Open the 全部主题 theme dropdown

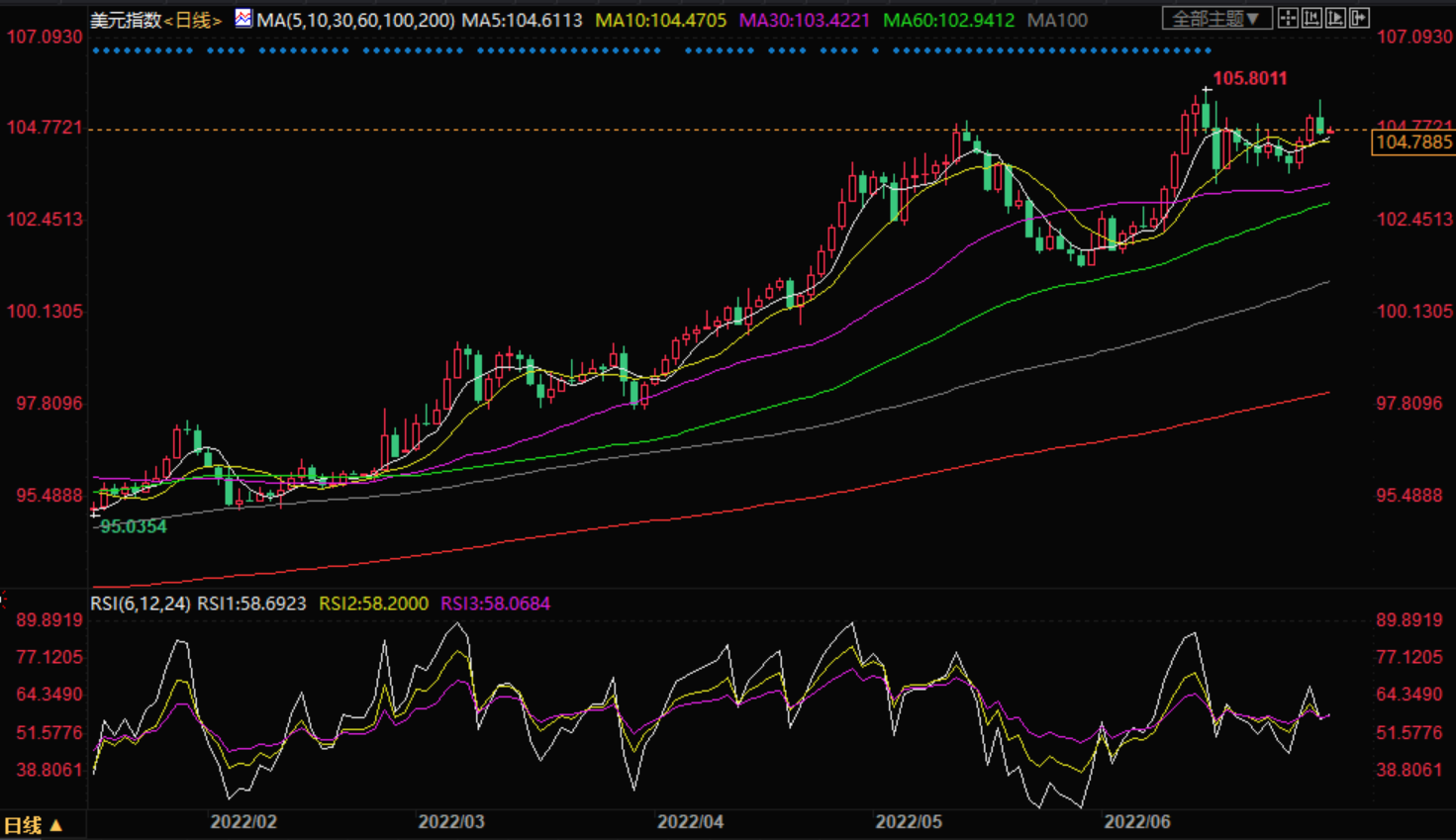[1216, 19]
